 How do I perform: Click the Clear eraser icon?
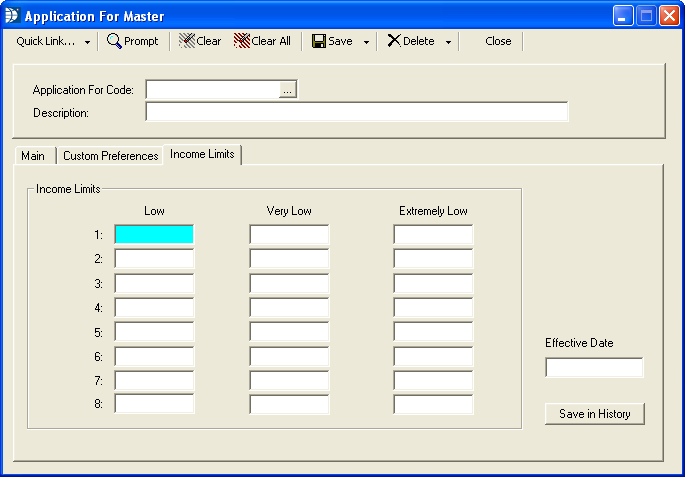187,41
